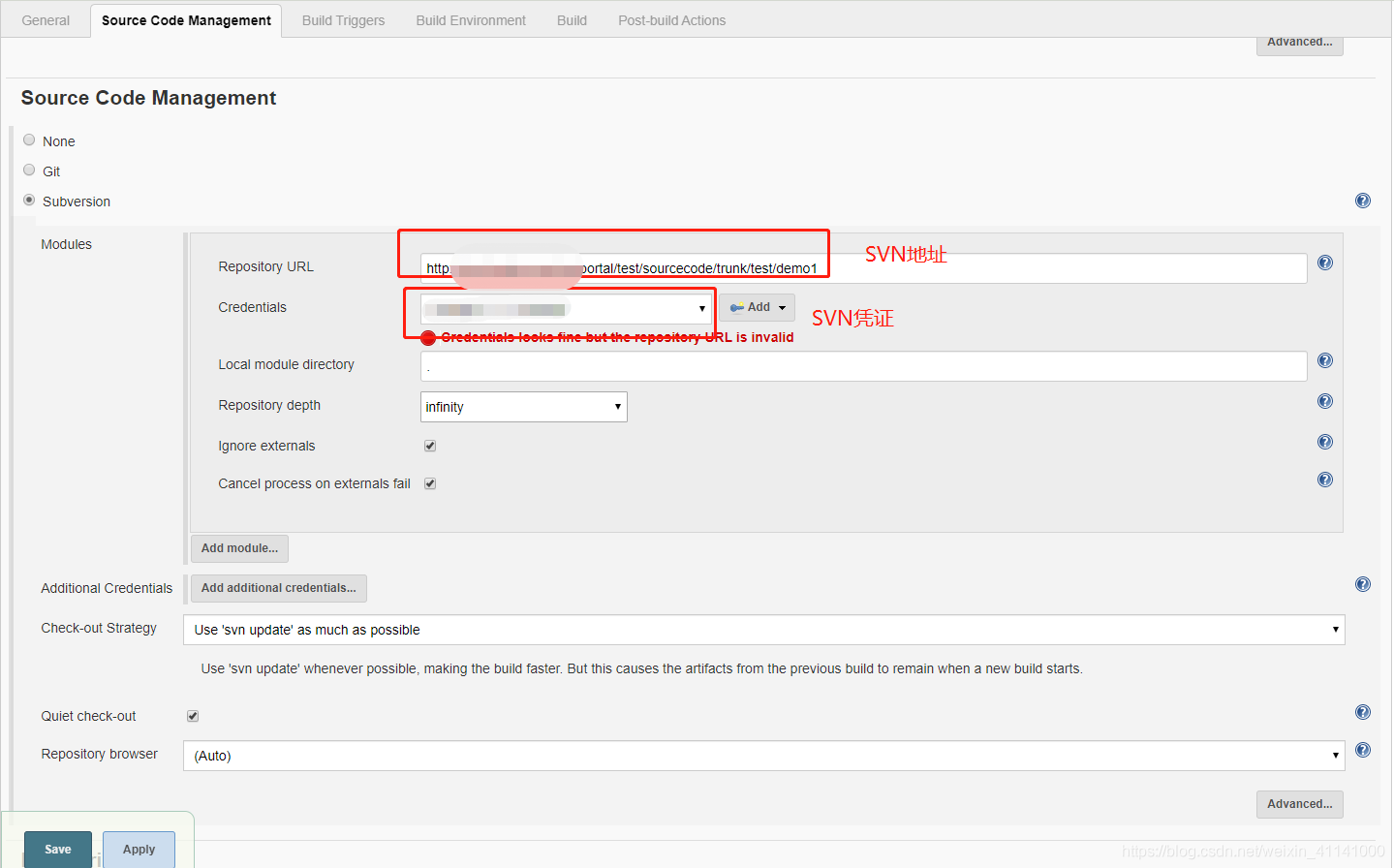Viewport: 1394px width, 868px height.
Task: Switch to the Post-build Actions tab
Action: point(671,20)
